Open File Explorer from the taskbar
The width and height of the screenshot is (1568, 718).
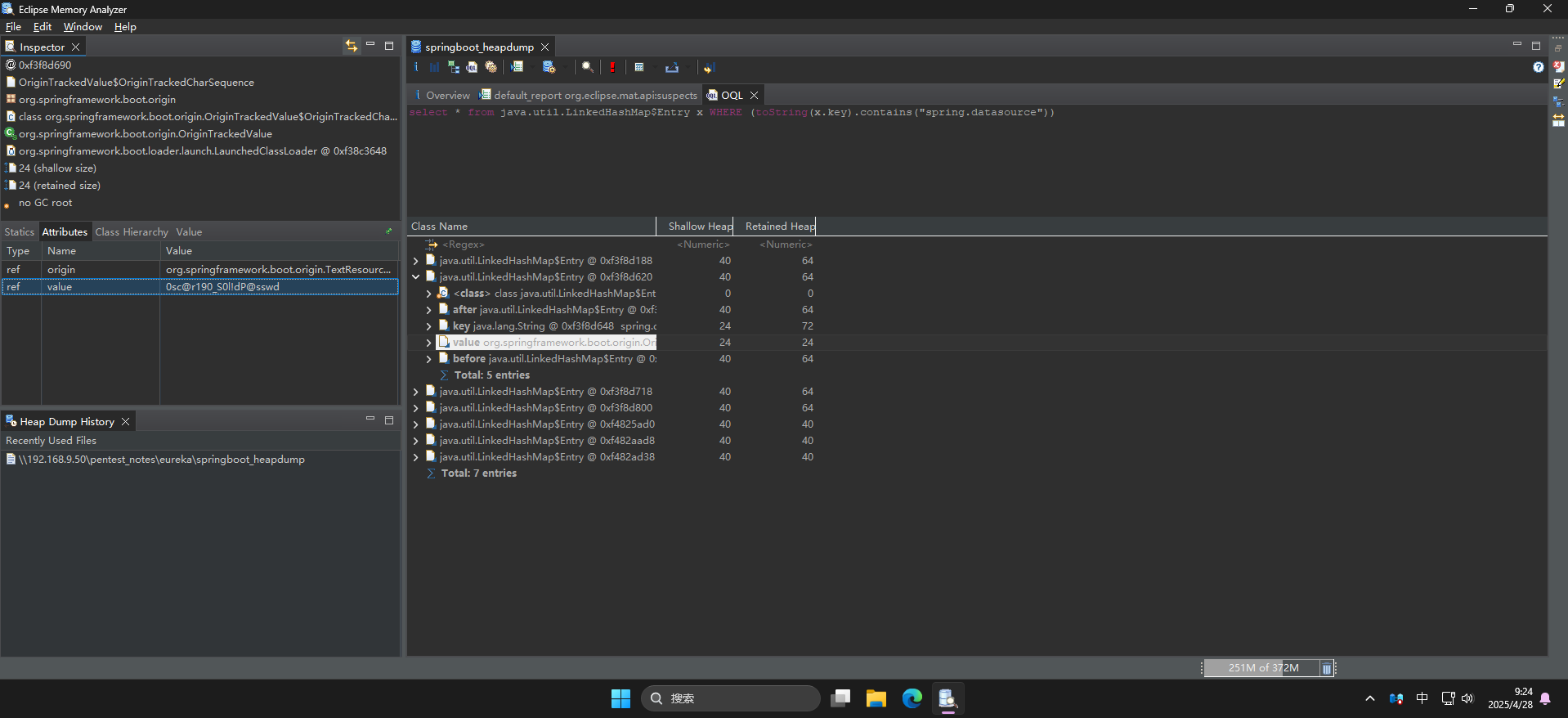pyautogui.click(x=876, y=698)
